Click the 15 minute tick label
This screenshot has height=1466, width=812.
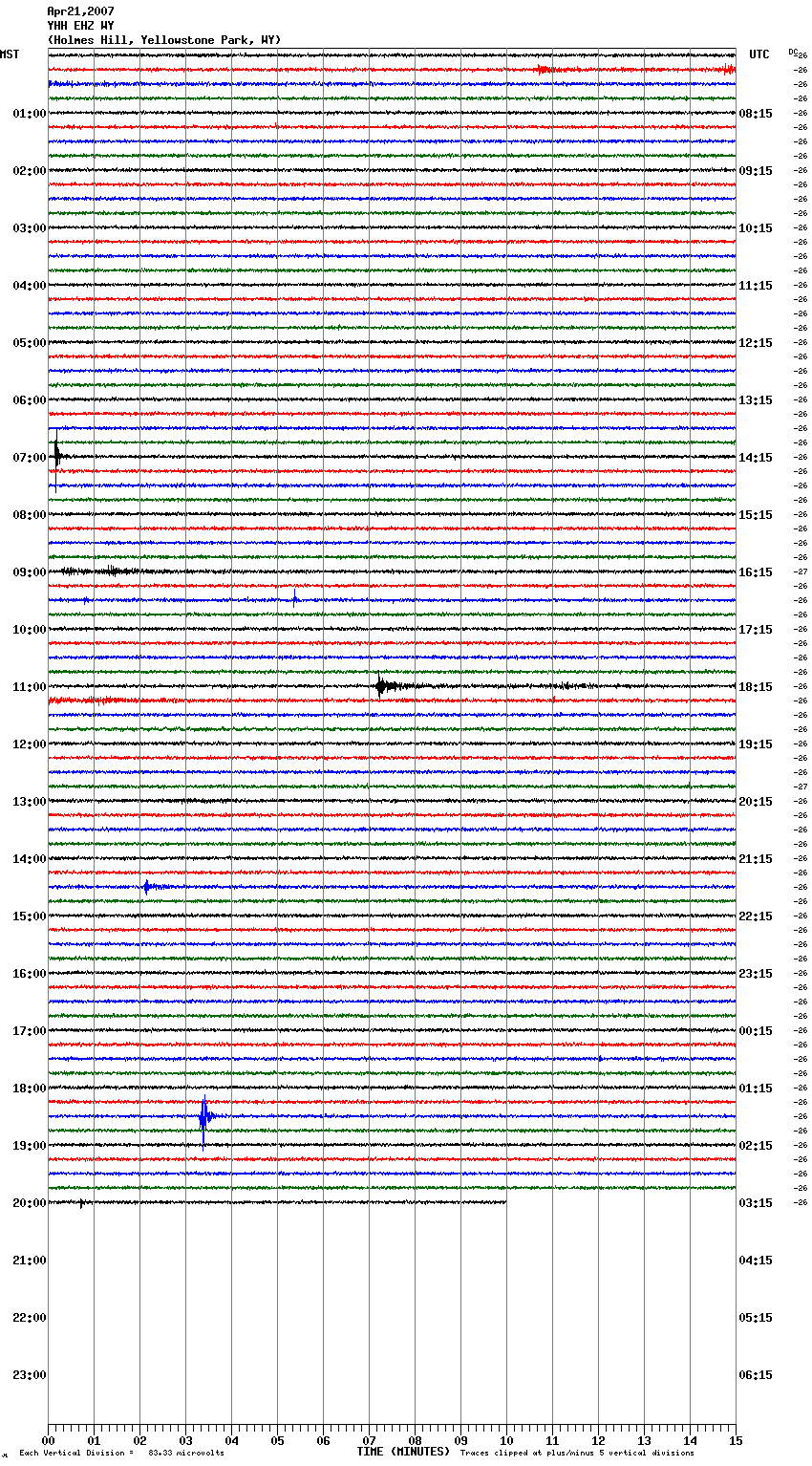(x=736, y=1441)
